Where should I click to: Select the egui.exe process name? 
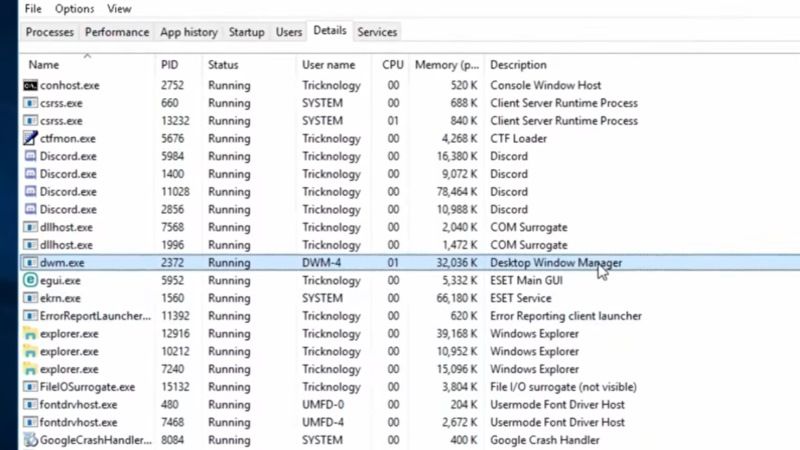coord(60,280)
